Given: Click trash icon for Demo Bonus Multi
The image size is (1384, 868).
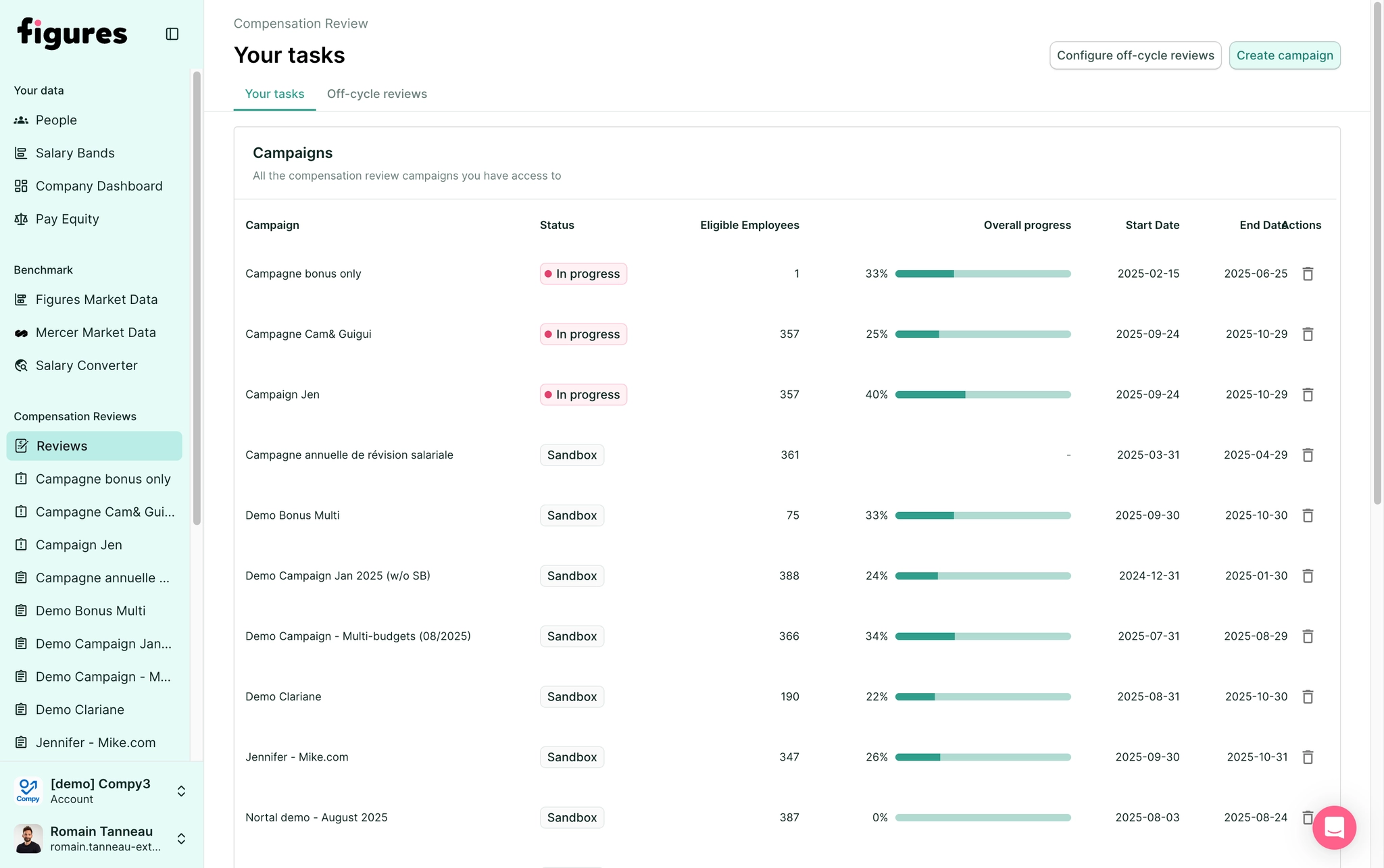Looking at the screenshot, I should (1308, 515).
